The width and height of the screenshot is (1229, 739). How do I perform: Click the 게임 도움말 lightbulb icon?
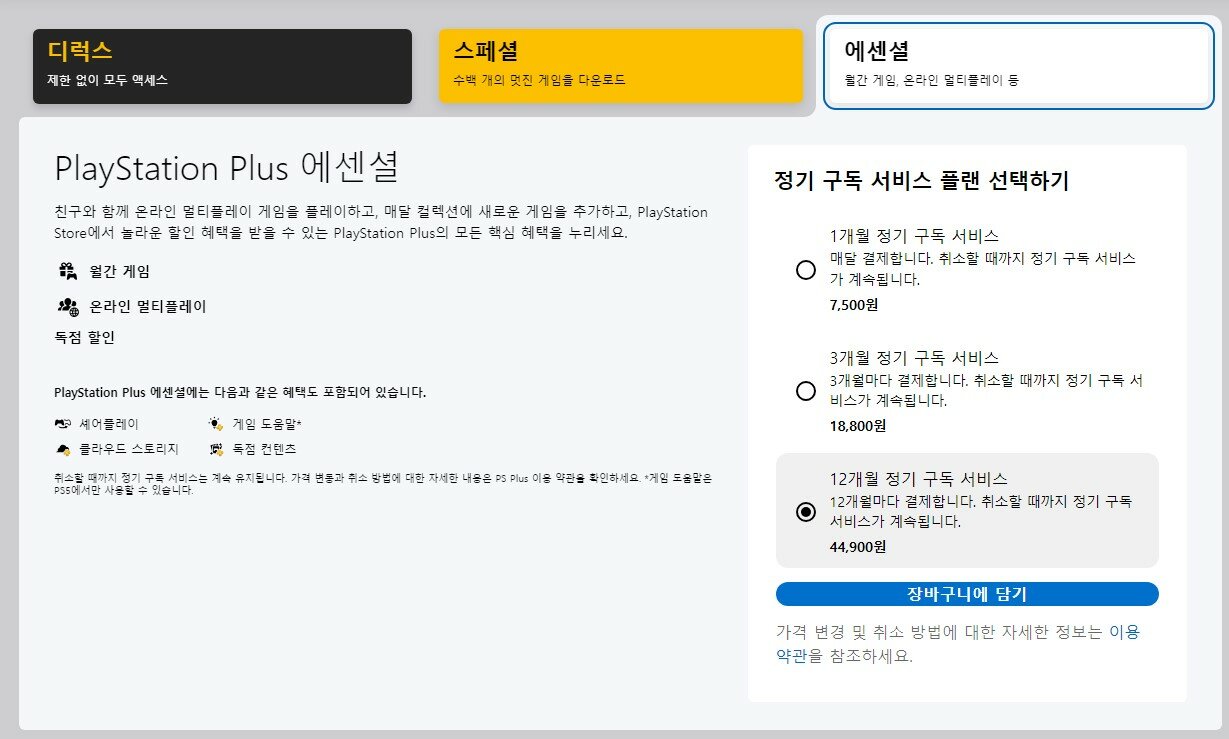[216, 423]
